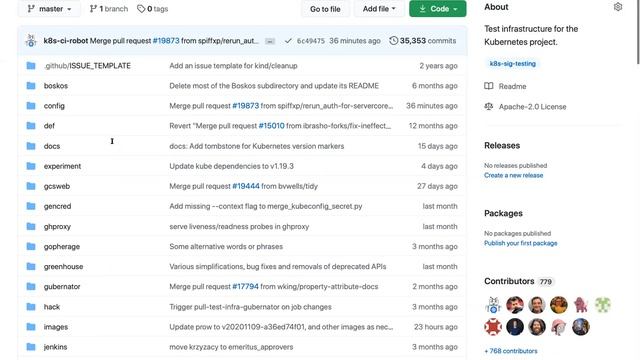Click the experiment folder icon
Viewport: 640px width, 360px height.
[31, 166]
